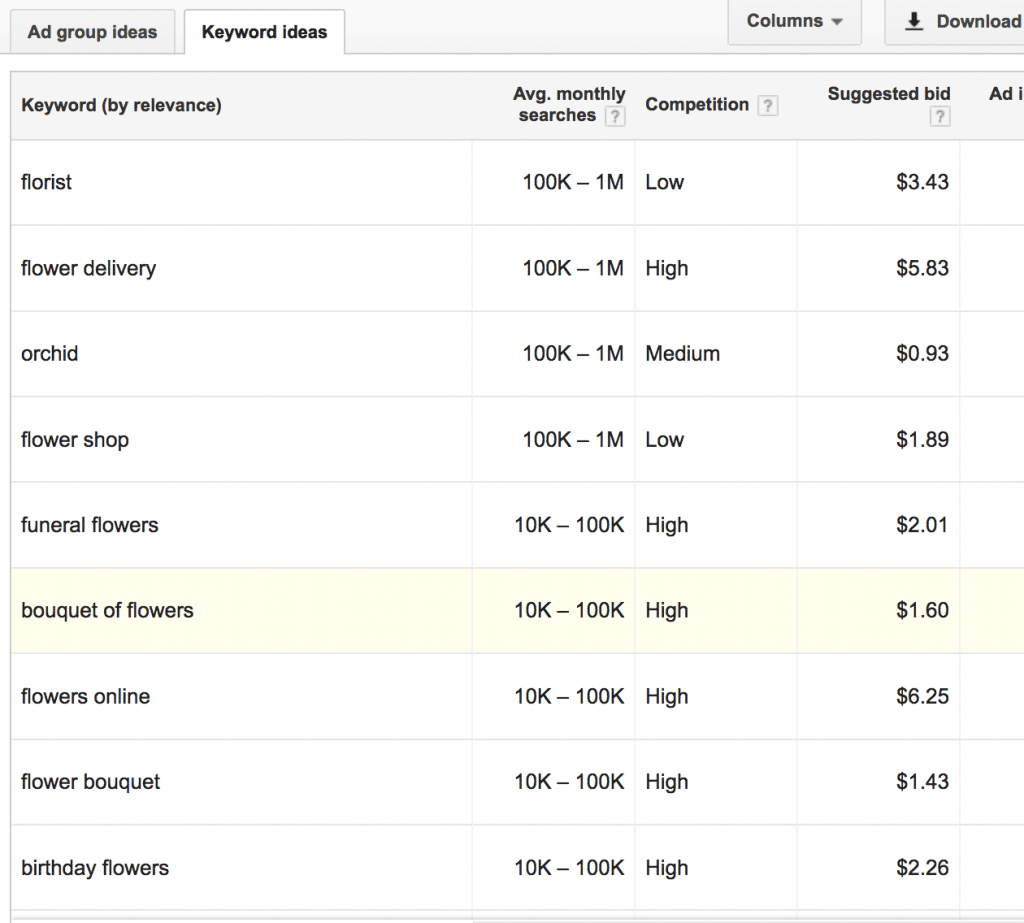Image resolution: width=1024 pixels, height=923 pixels.
Task: Select the birthday flowers keyword
Action: point(94,868)
